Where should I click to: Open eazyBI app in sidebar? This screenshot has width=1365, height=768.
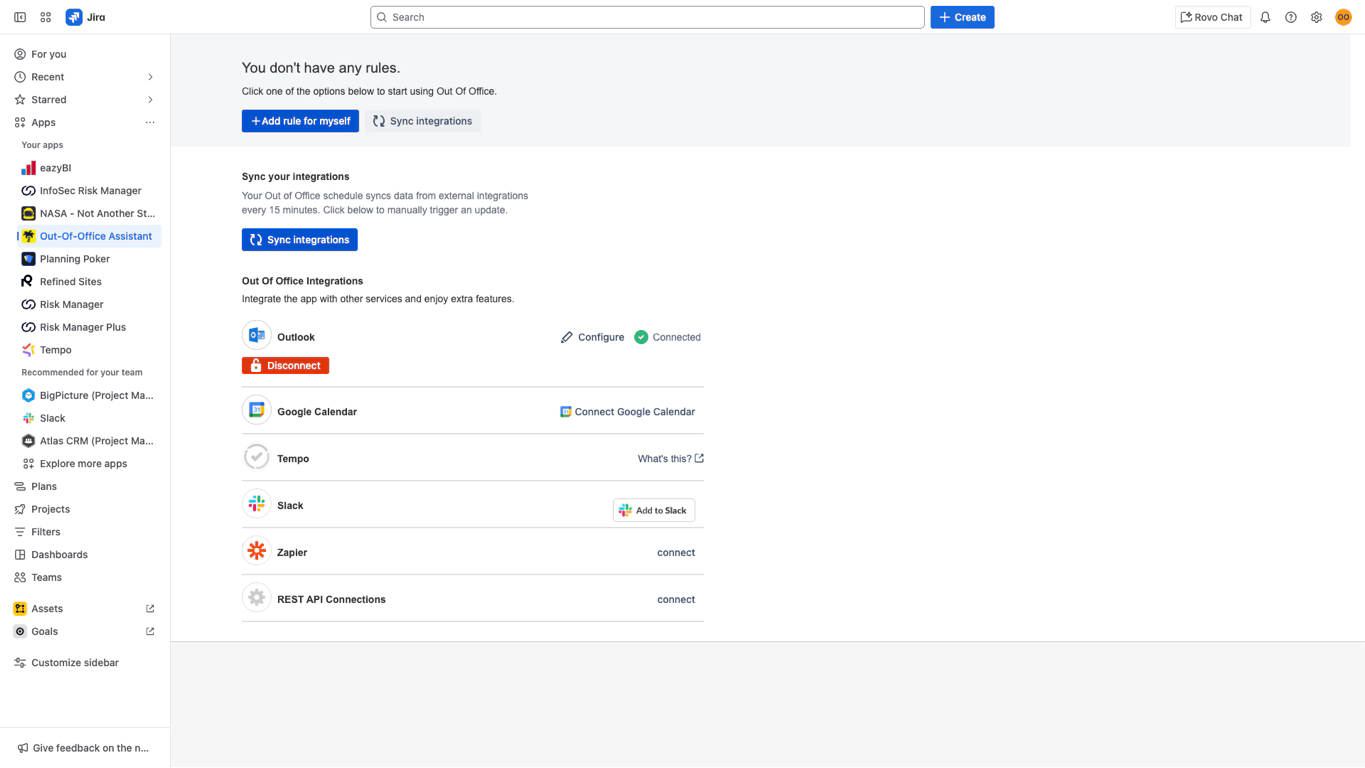click(55, 168)
